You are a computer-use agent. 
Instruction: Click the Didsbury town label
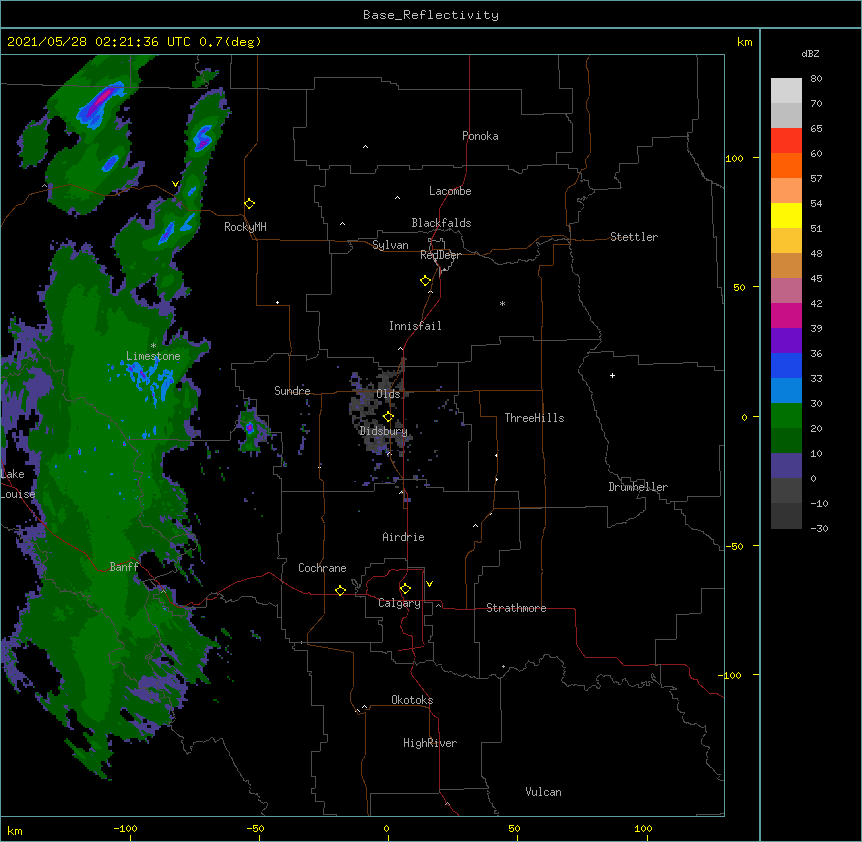[383, 431]
